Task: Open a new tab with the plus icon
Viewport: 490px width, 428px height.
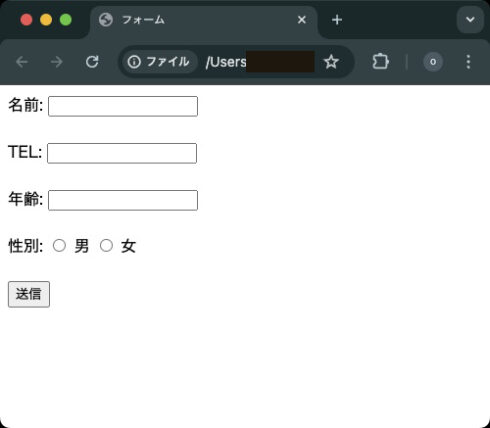Action: click(337, 20)
